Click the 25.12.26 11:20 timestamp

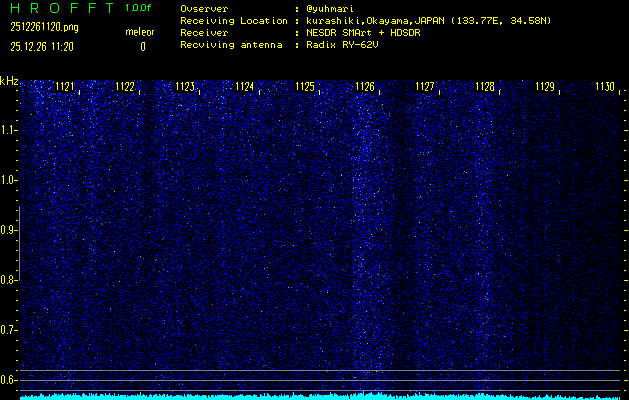click(x=43, y=46)
